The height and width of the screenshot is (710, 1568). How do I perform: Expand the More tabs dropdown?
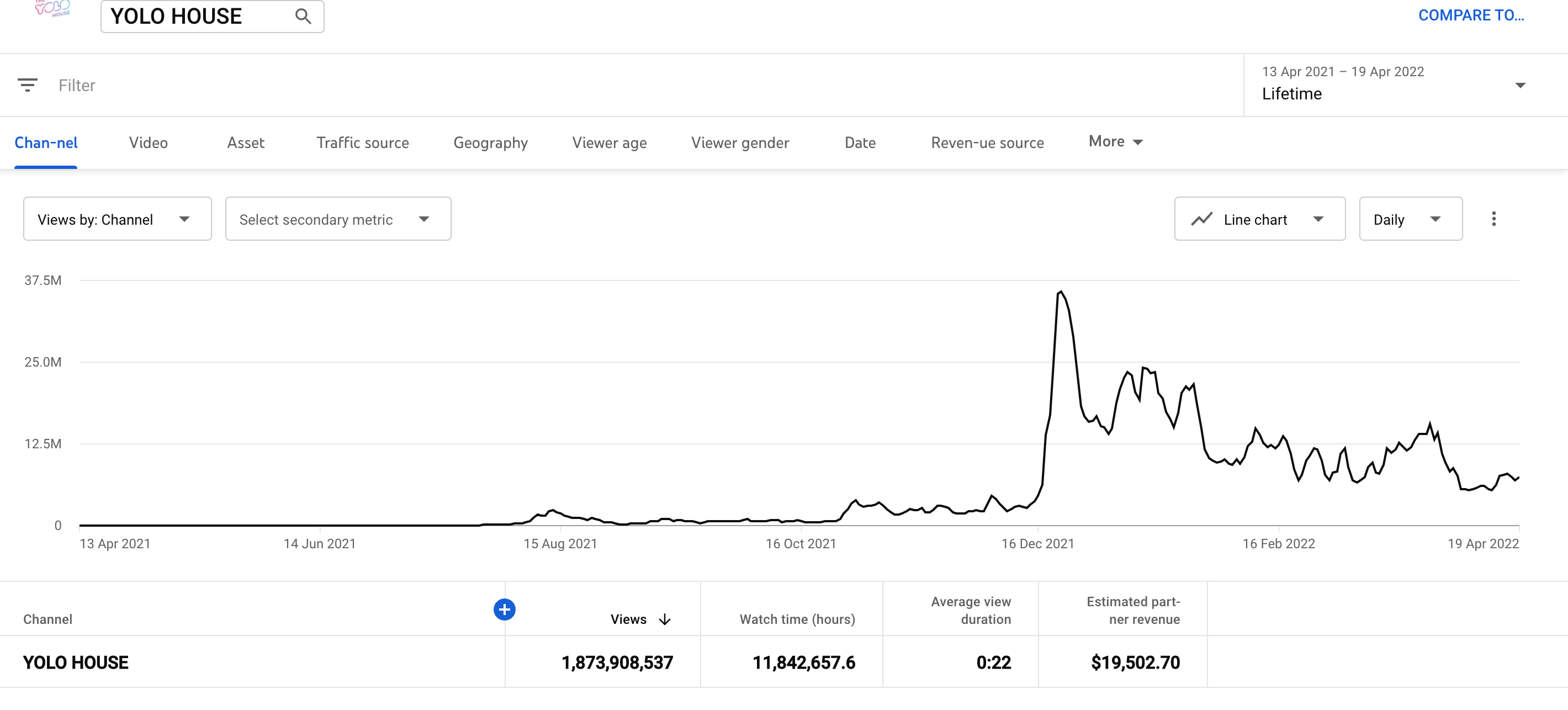coord(1115,141)
